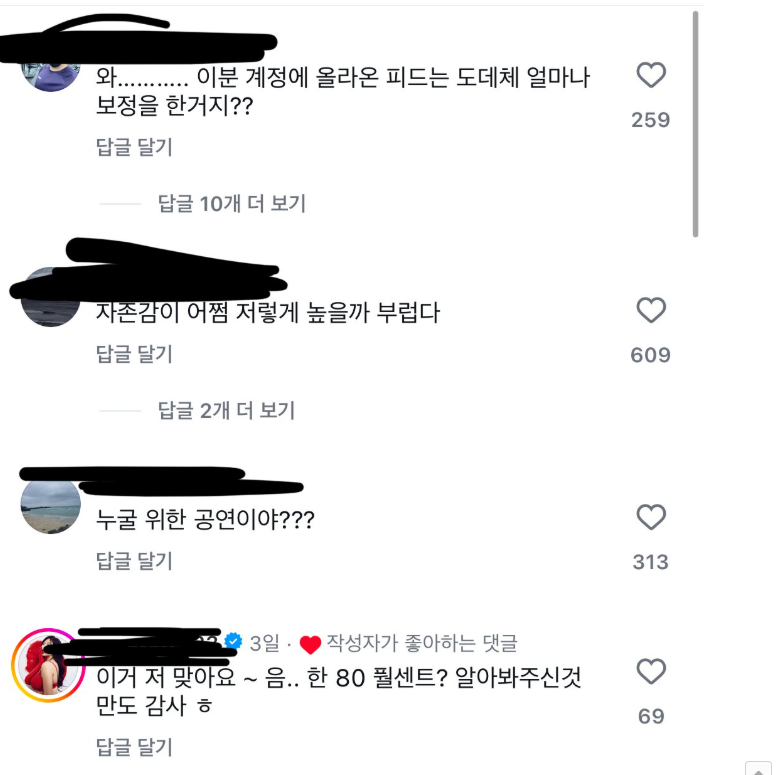Screen dimensions: 782x775
Task: Open the 259 like count list
Action: point(650,120)
